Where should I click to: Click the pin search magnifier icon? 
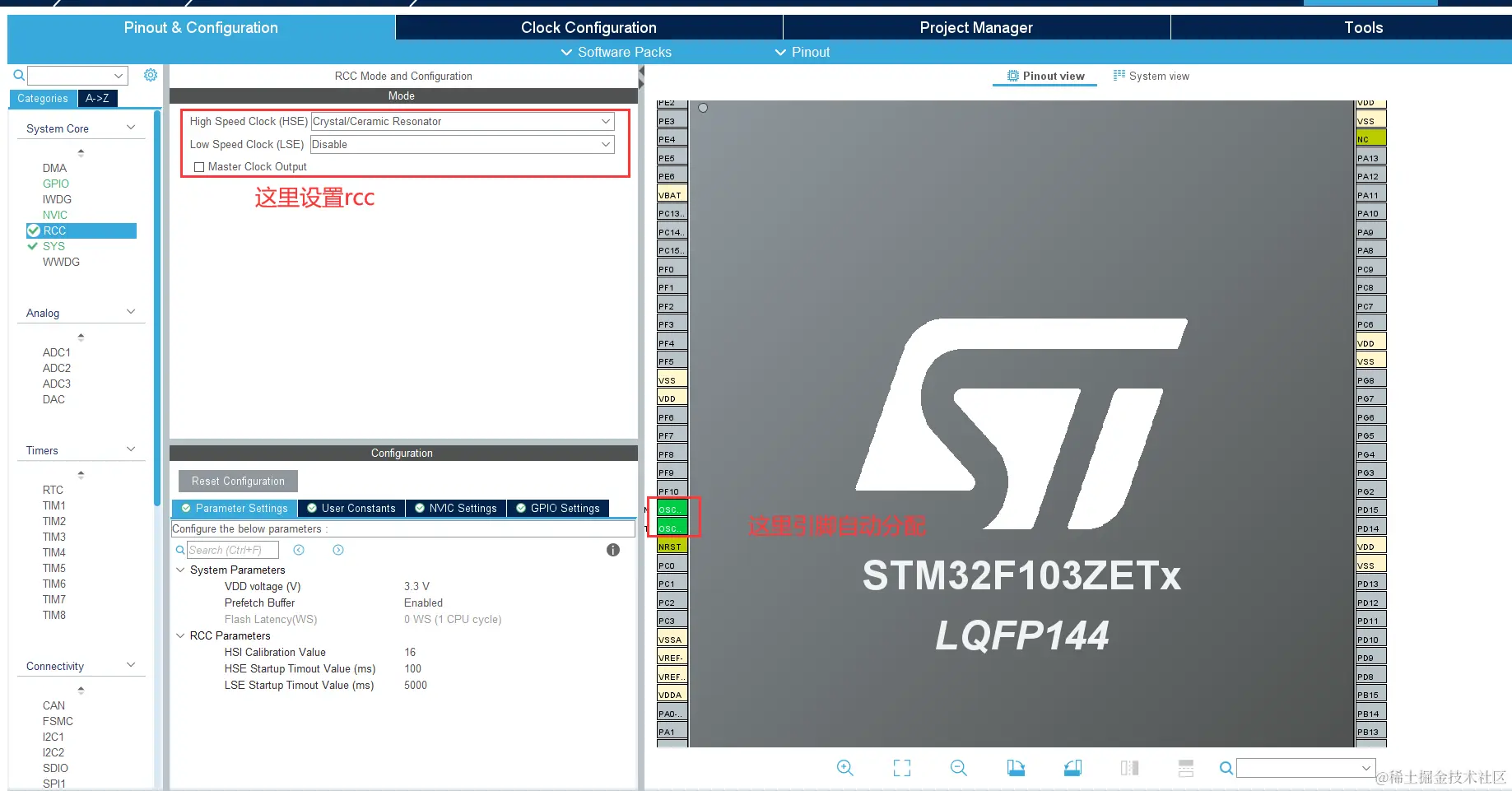[1226, 768]
